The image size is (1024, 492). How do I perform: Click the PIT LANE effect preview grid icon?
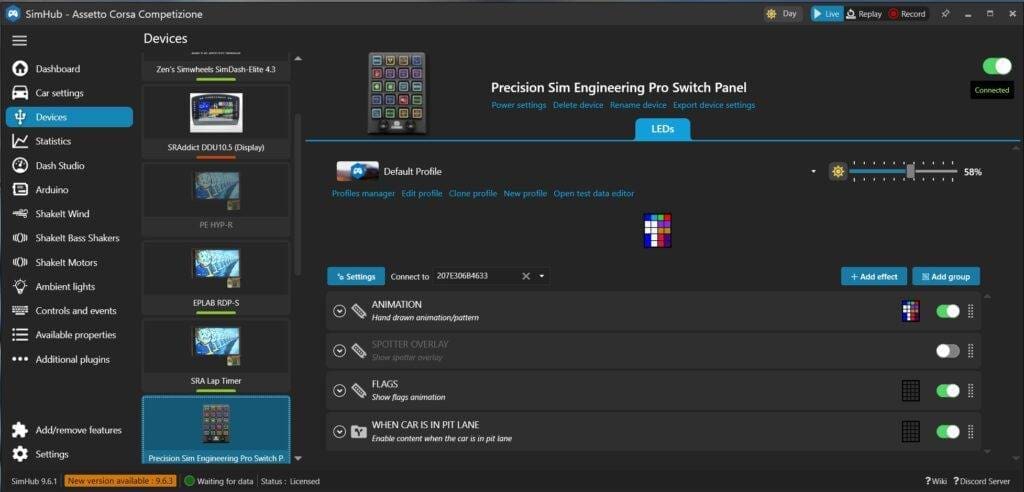pyautogui.click(x=910, y=431)
